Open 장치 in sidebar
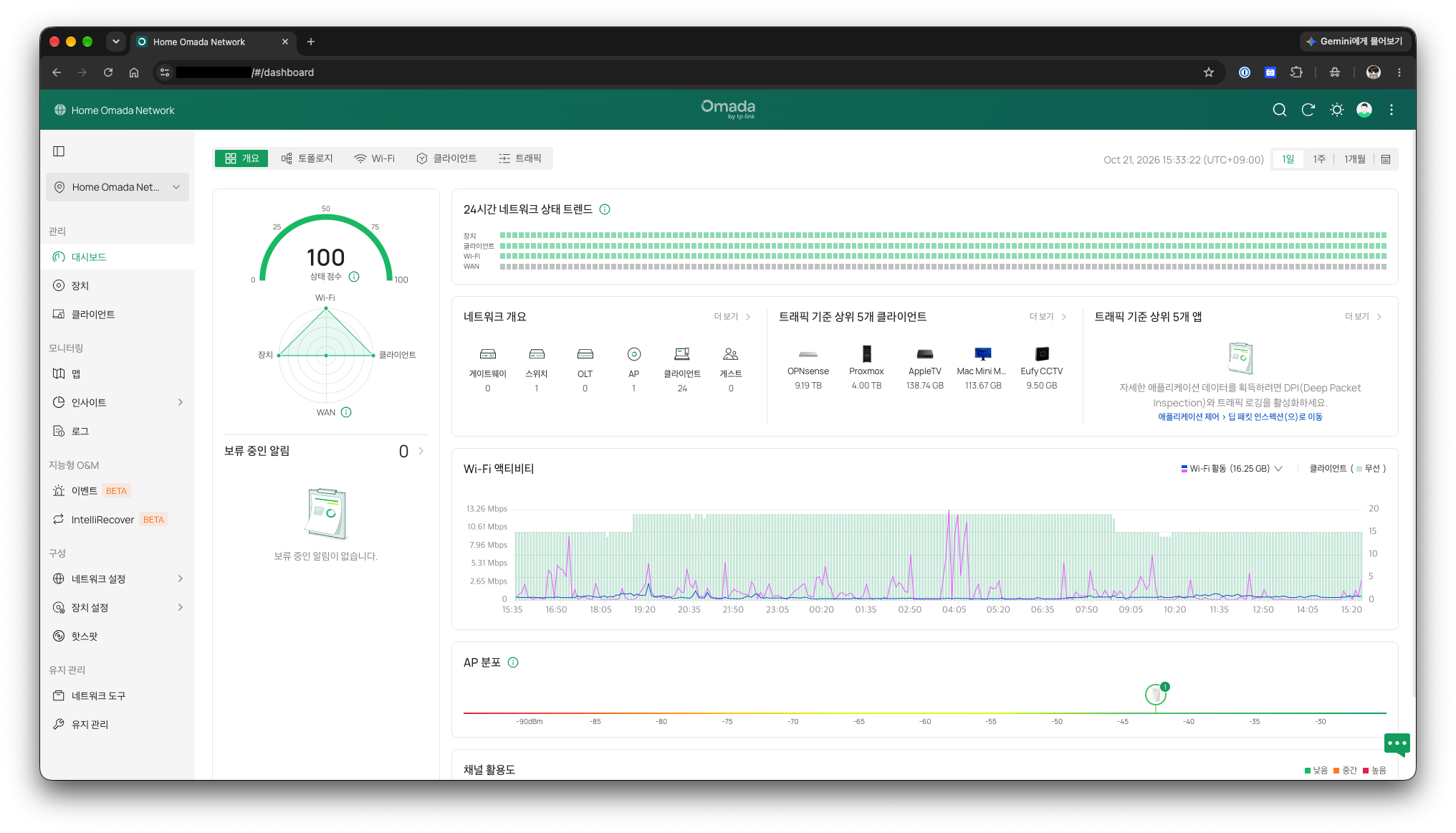The height and width of the screenshot is (833, 1456). coord(118,285)
